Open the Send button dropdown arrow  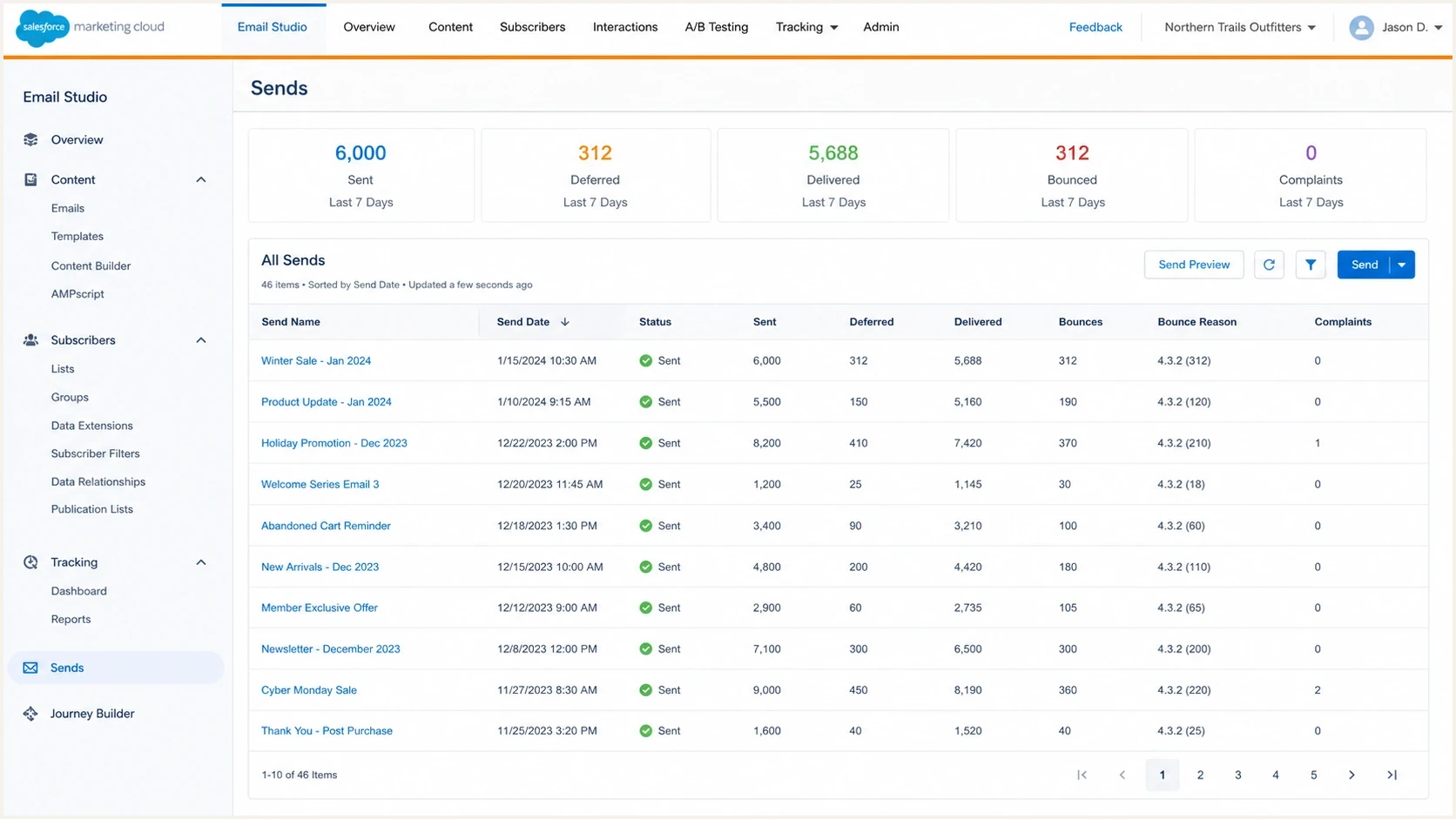click(1402, 265)
